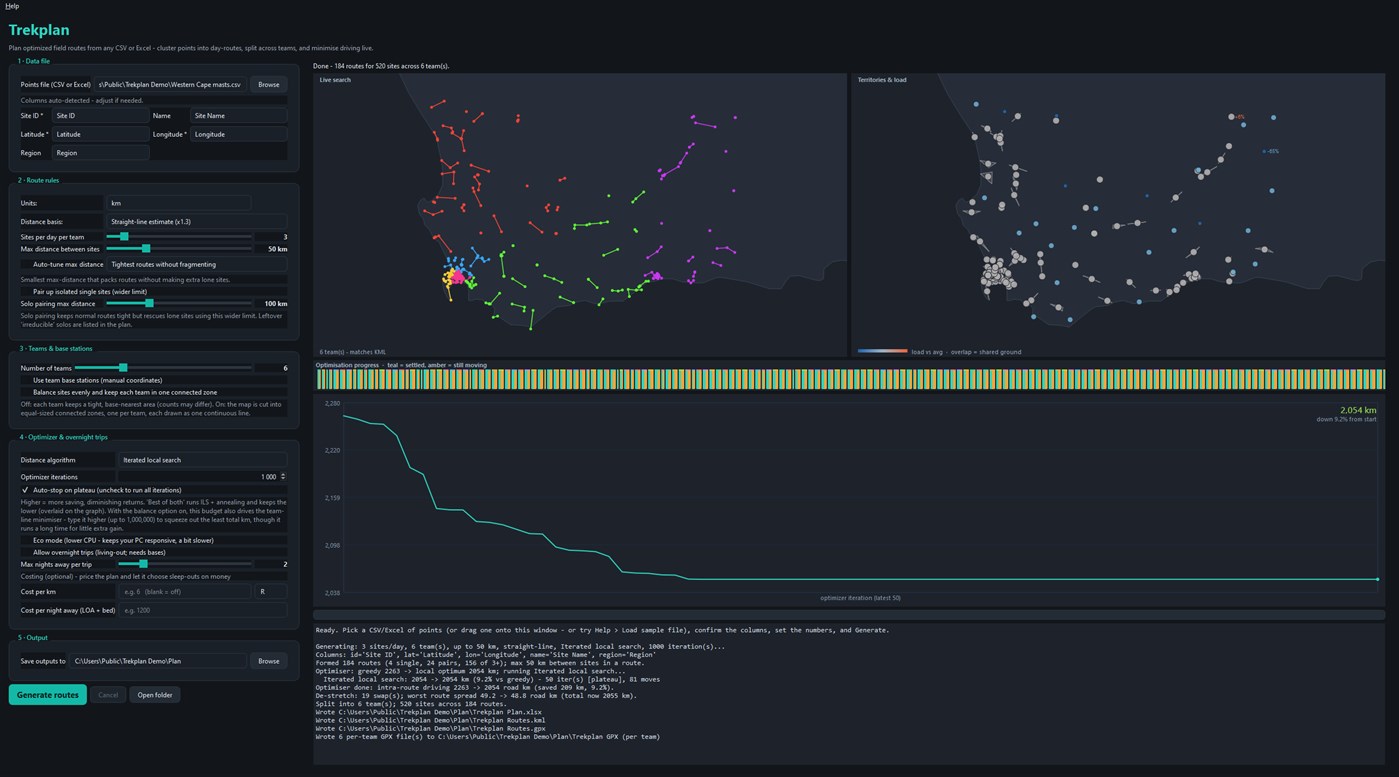Open the Distance algorithm dropdown
The height and width of the screenshot is (777, 1399).
click(x=202, y=460)
